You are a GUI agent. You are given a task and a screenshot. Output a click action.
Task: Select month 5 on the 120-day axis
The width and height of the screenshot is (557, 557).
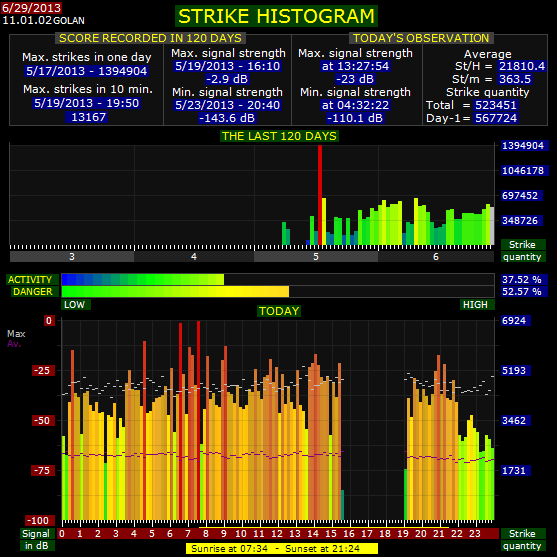coord(316,256)
